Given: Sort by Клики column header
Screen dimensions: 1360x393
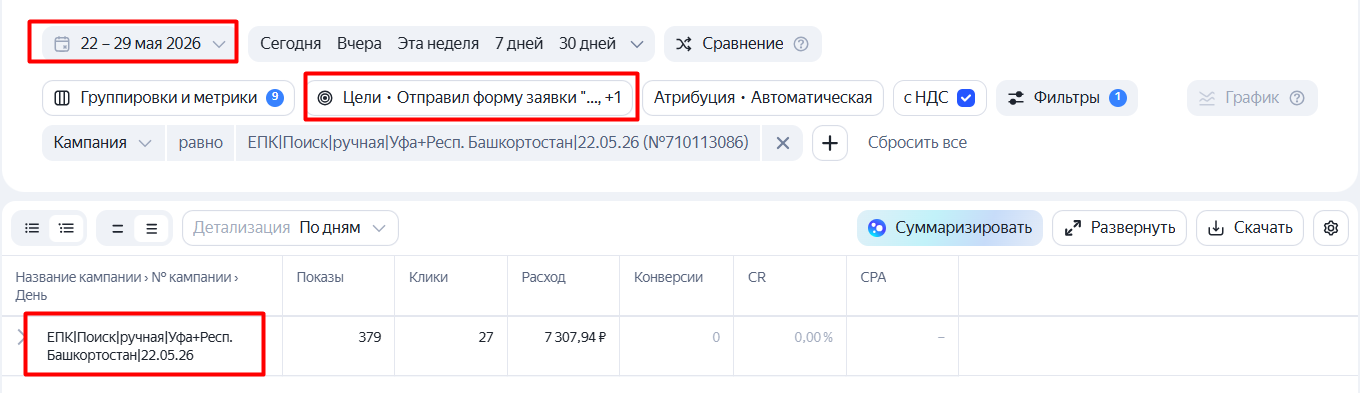Looking at the screenshot, I should pyautogui.click(x=428, y=277).
